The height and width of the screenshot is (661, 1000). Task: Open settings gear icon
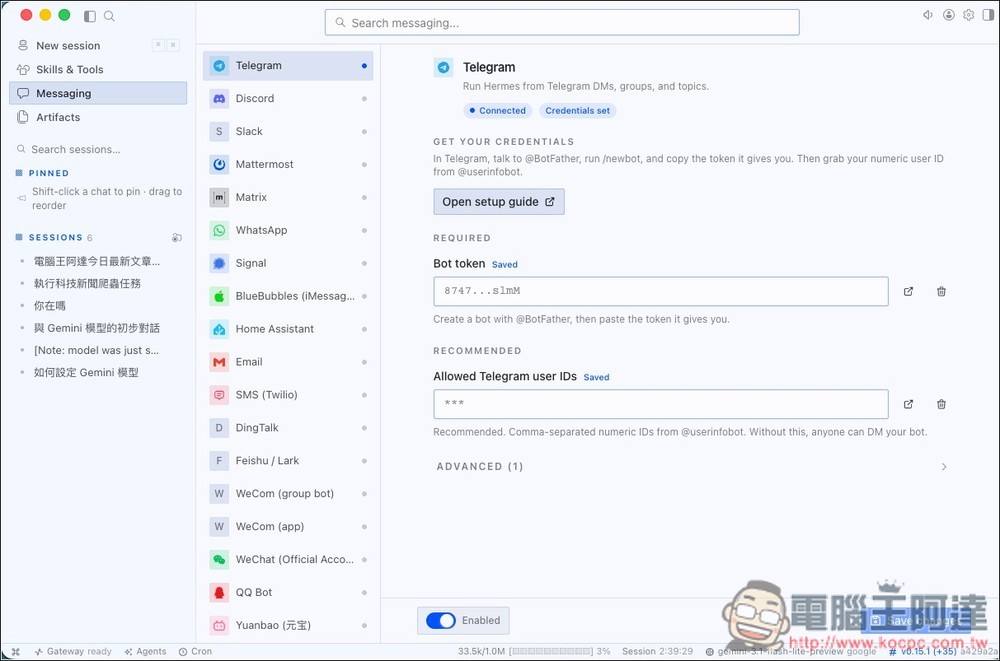pyautogui.click(x=969, y=15)
